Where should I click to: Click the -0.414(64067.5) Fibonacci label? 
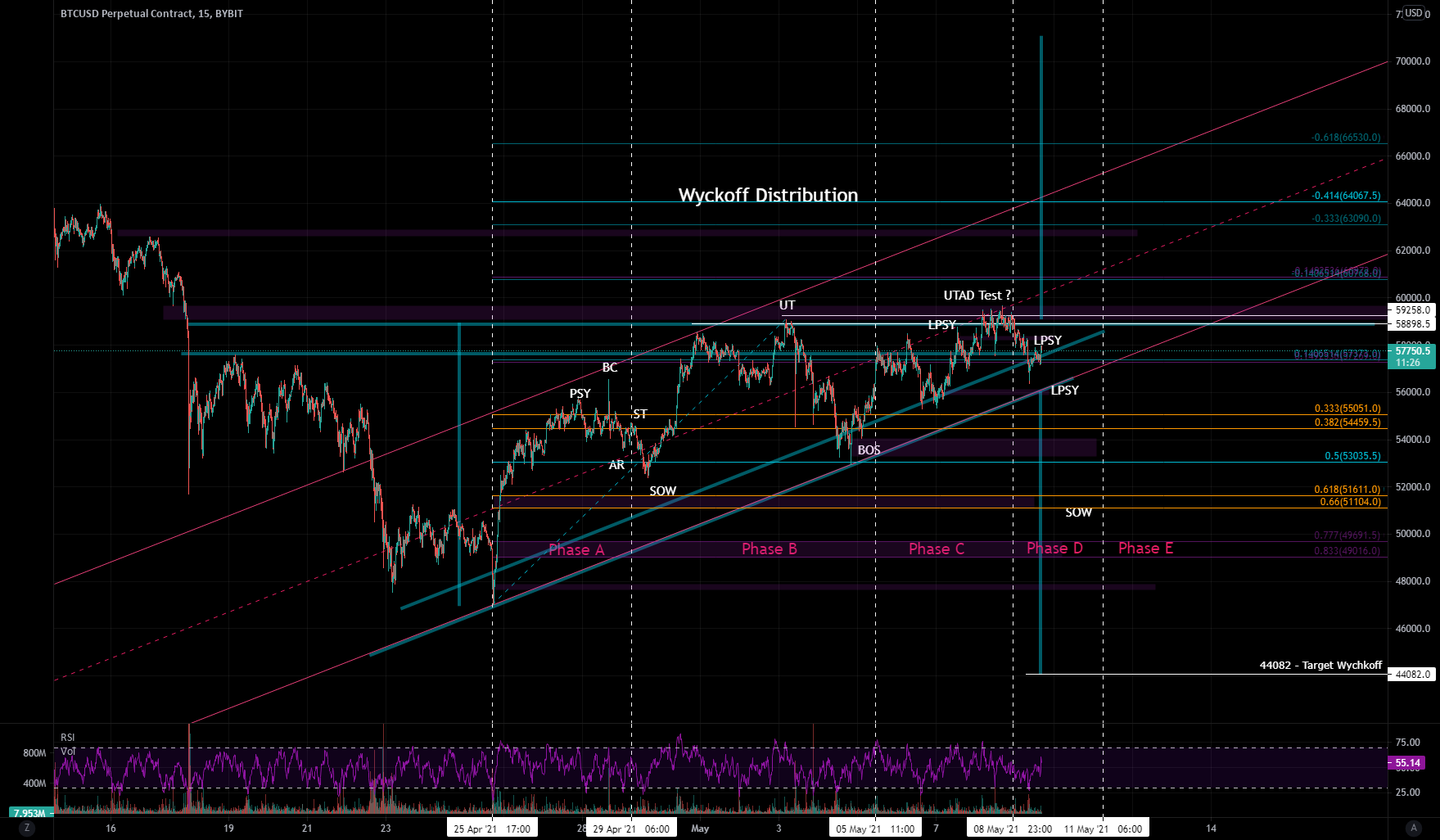1346,196
